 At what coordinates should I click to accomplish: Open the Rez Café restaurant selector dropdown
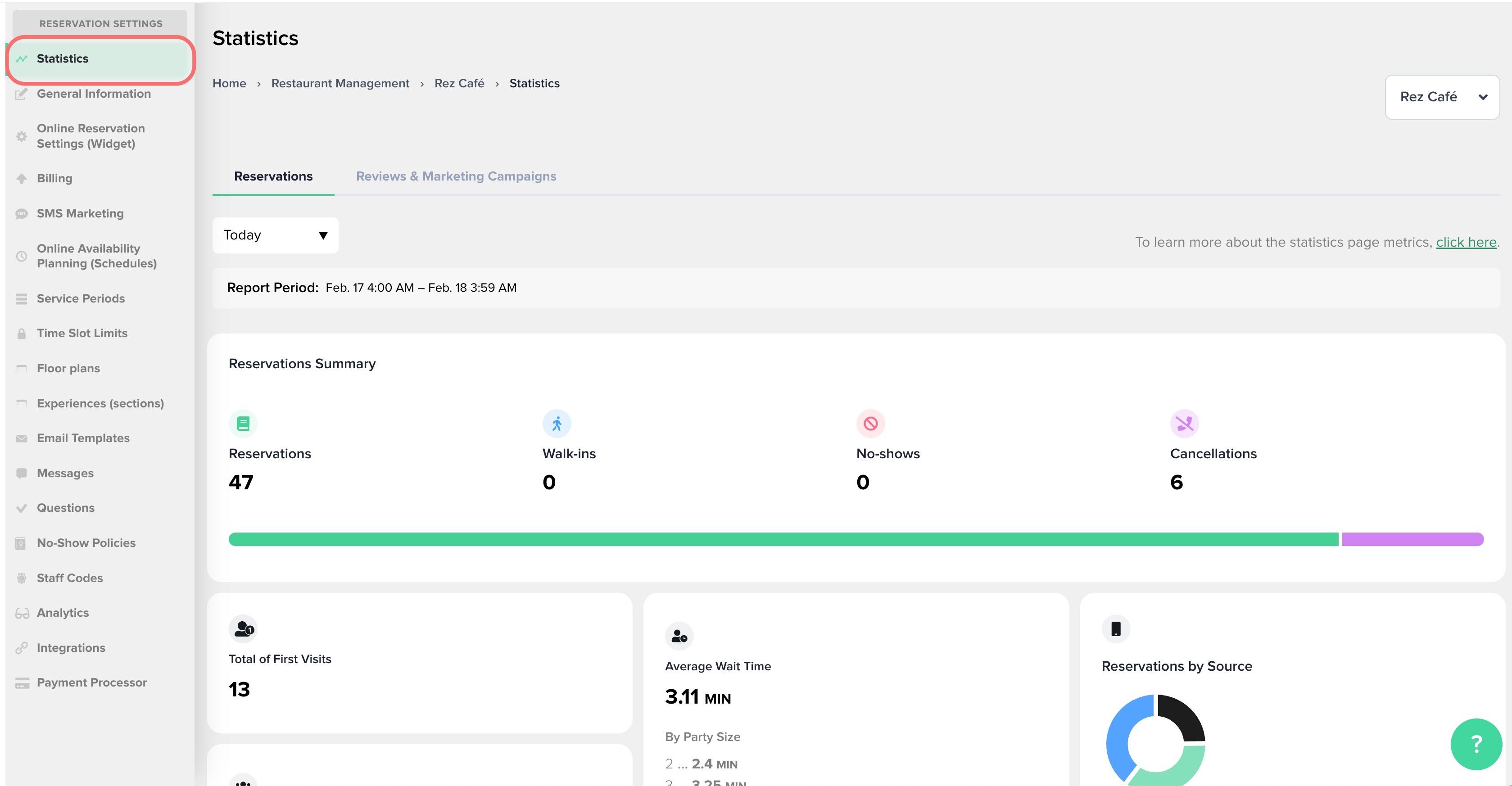click(1442, 97)
